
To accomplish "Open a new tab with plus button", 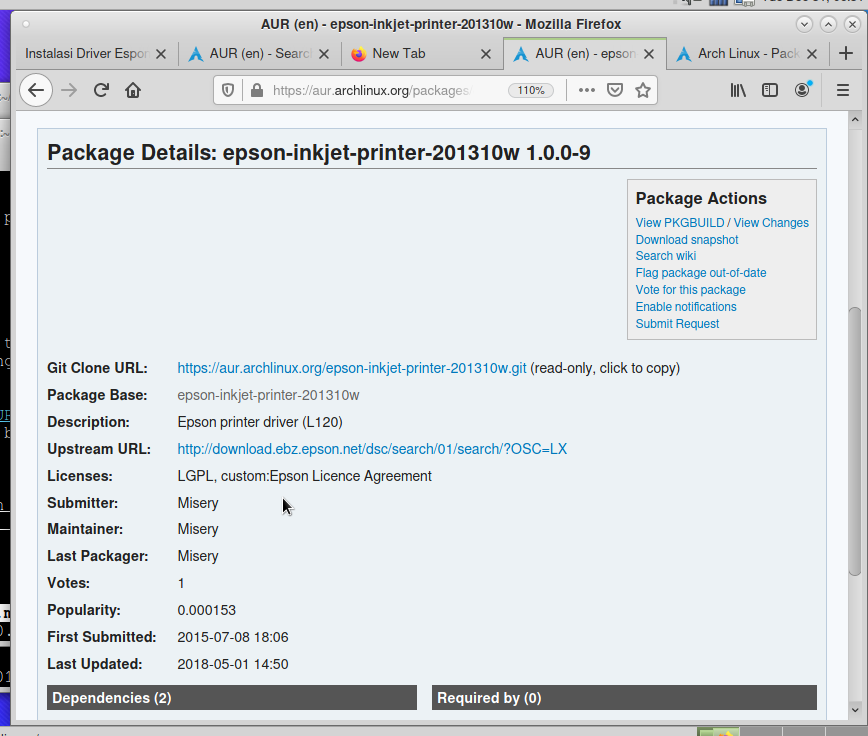I will point(846,54).
